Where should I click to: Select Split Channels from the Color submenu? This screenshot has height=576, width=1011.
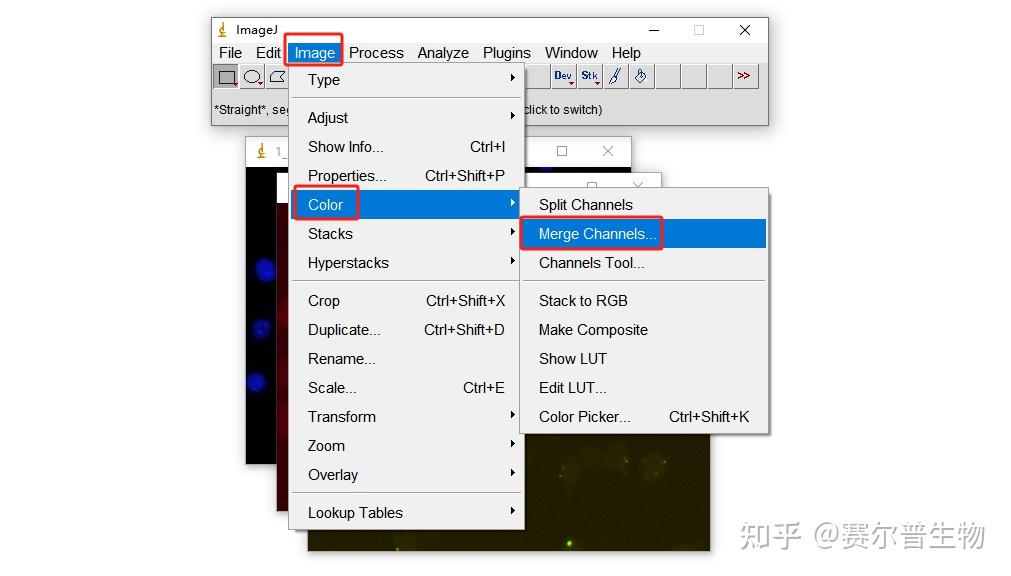585,204
